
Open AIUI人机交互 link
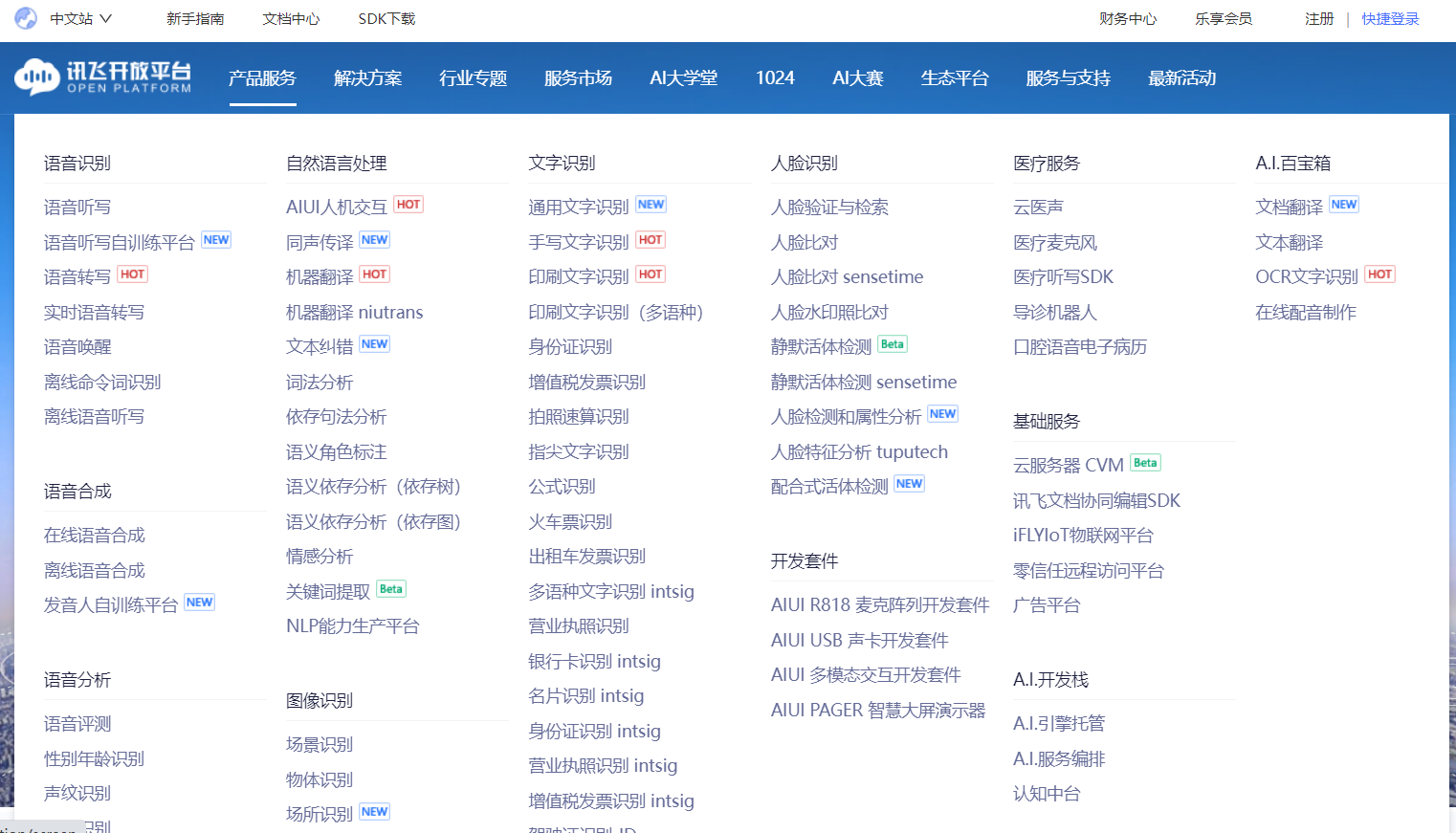click(337, 207)
